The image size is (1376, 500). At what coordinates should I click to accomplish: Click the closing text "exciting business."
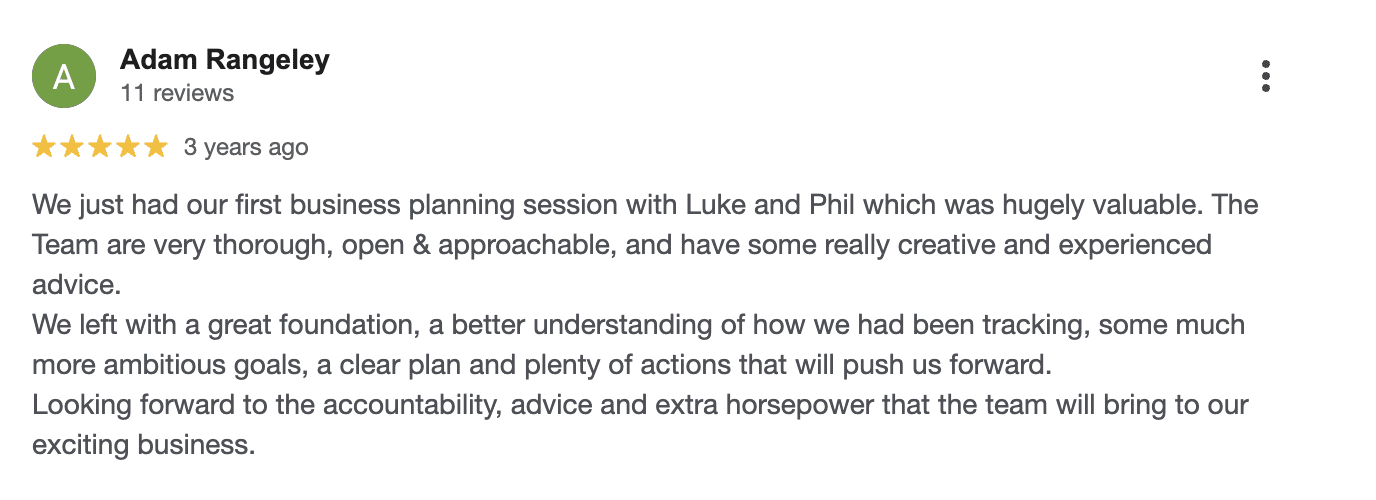[144, 445]
